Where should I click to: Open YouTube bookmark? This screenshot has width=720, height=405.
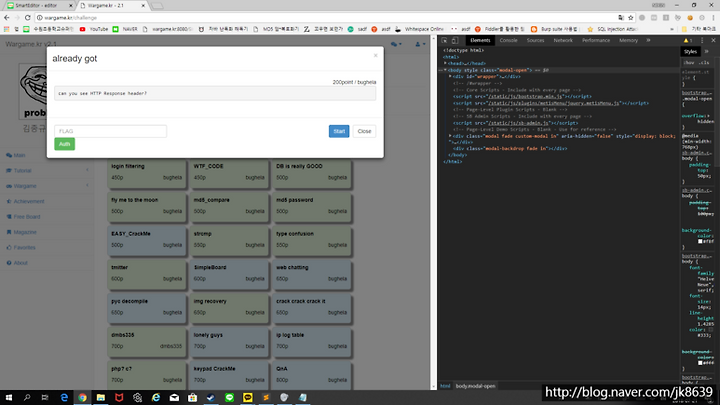(x=94, y=29)
